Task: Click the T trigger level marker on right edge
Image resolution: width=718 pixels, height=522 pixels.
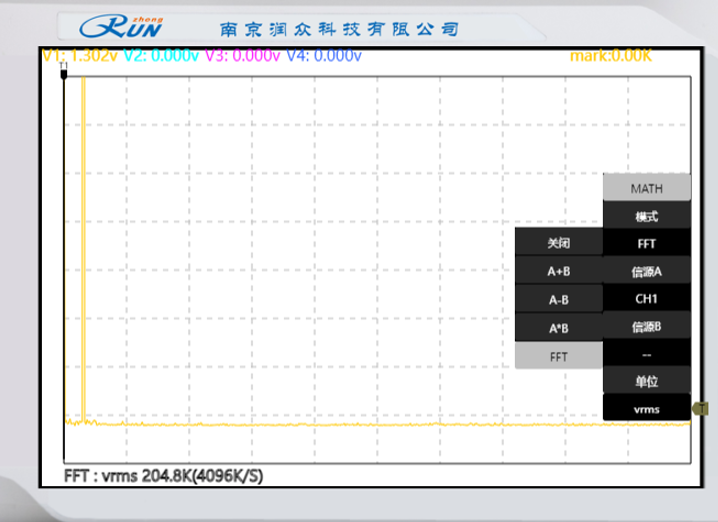Action: [701, 408]
